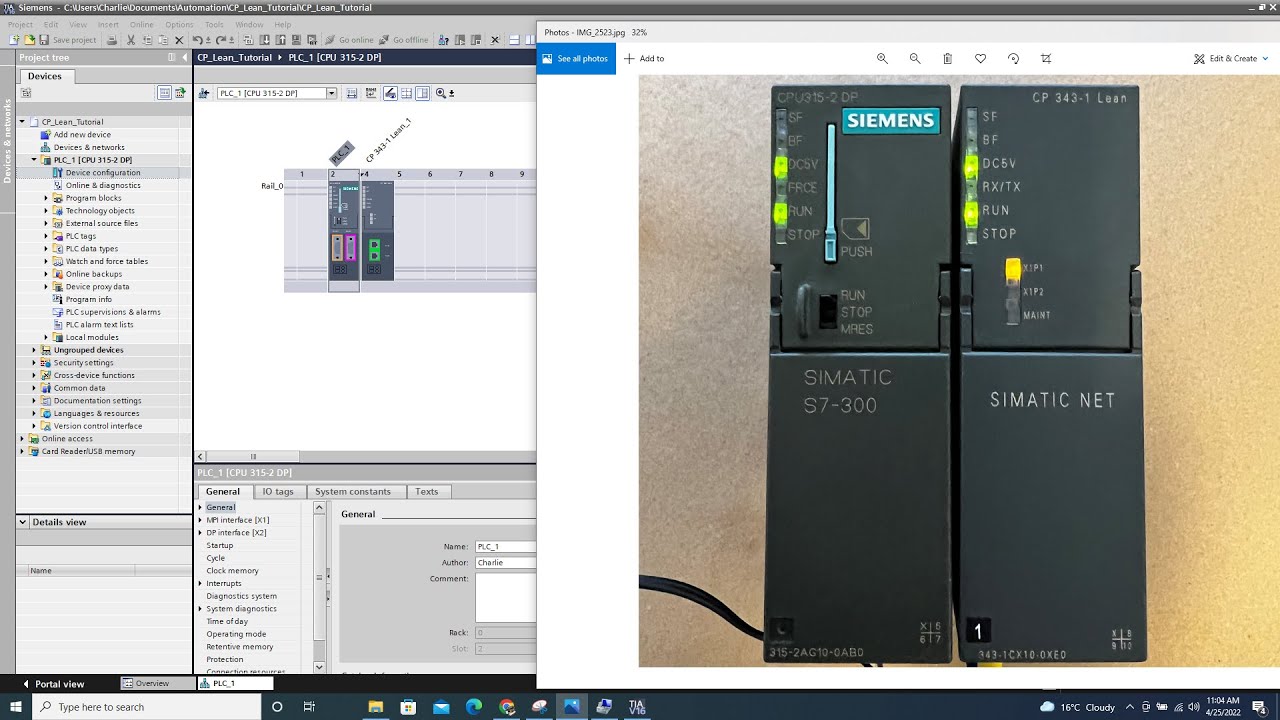Click the Cut scissors icon

pos(131,40)
